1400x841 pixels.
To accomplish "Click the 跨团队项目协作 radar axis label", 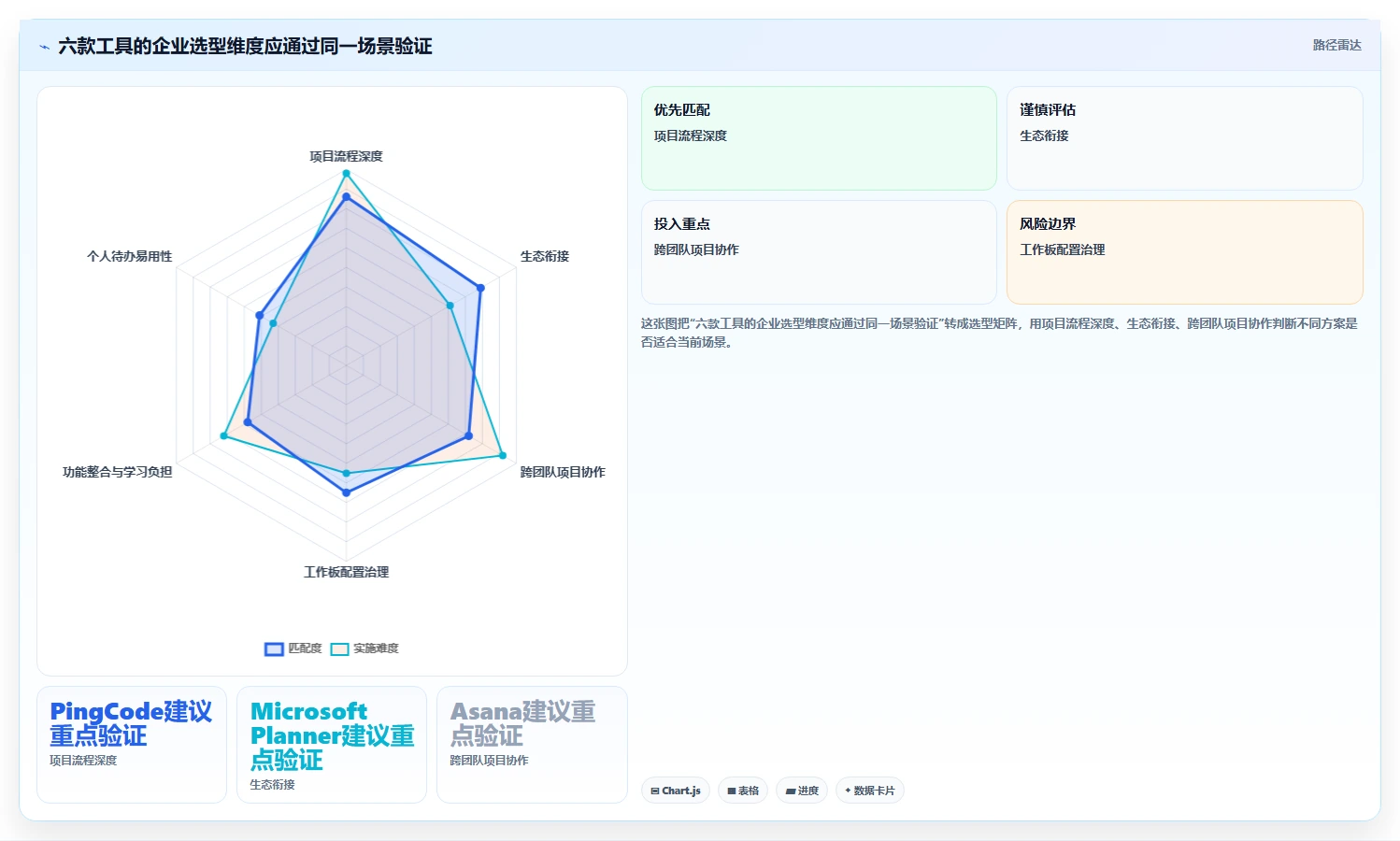I will [x=563, y=472].
